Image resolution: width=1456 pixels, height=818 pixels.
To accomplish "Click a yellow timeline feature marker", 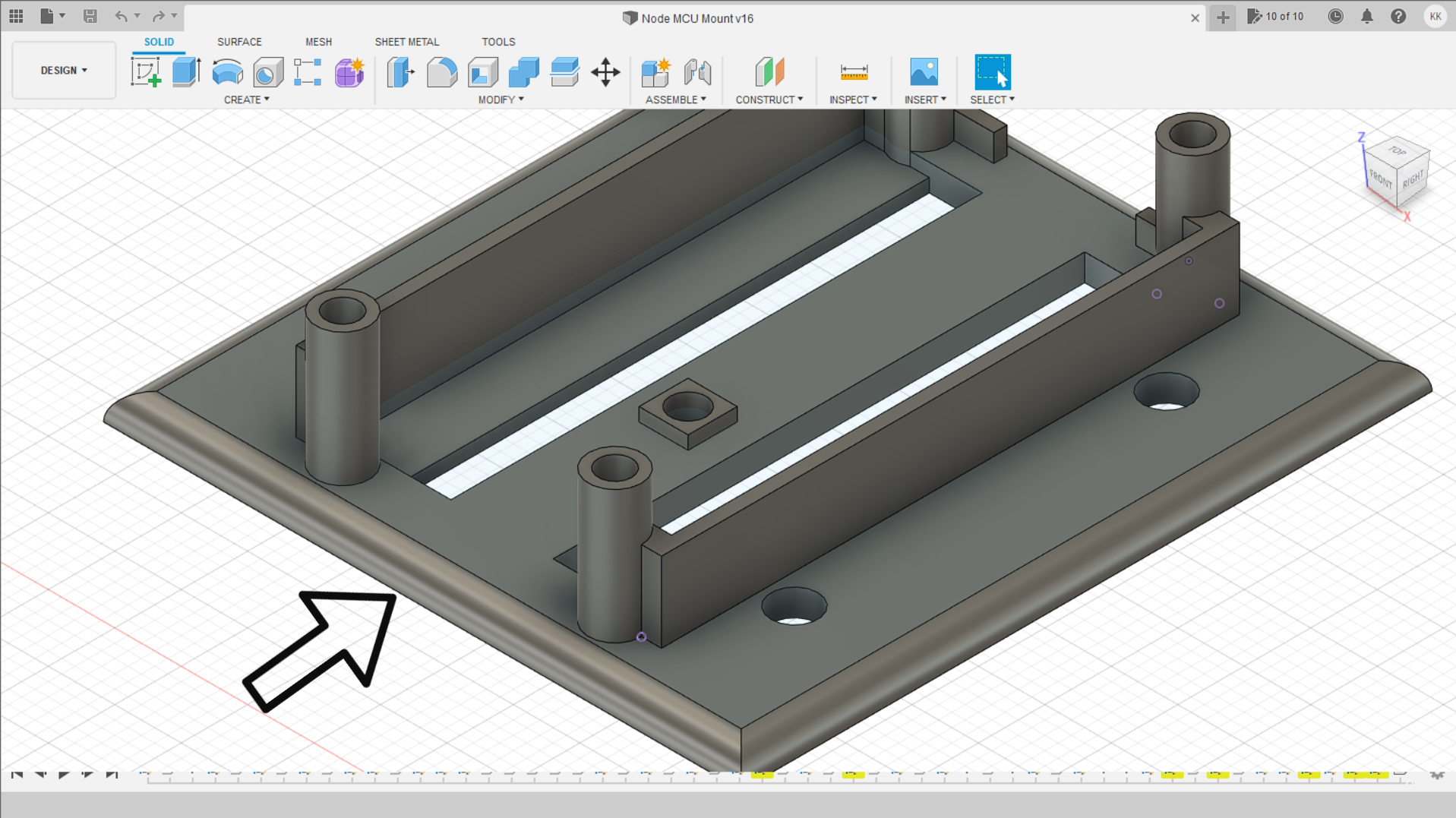I will (x=762, y=775).
